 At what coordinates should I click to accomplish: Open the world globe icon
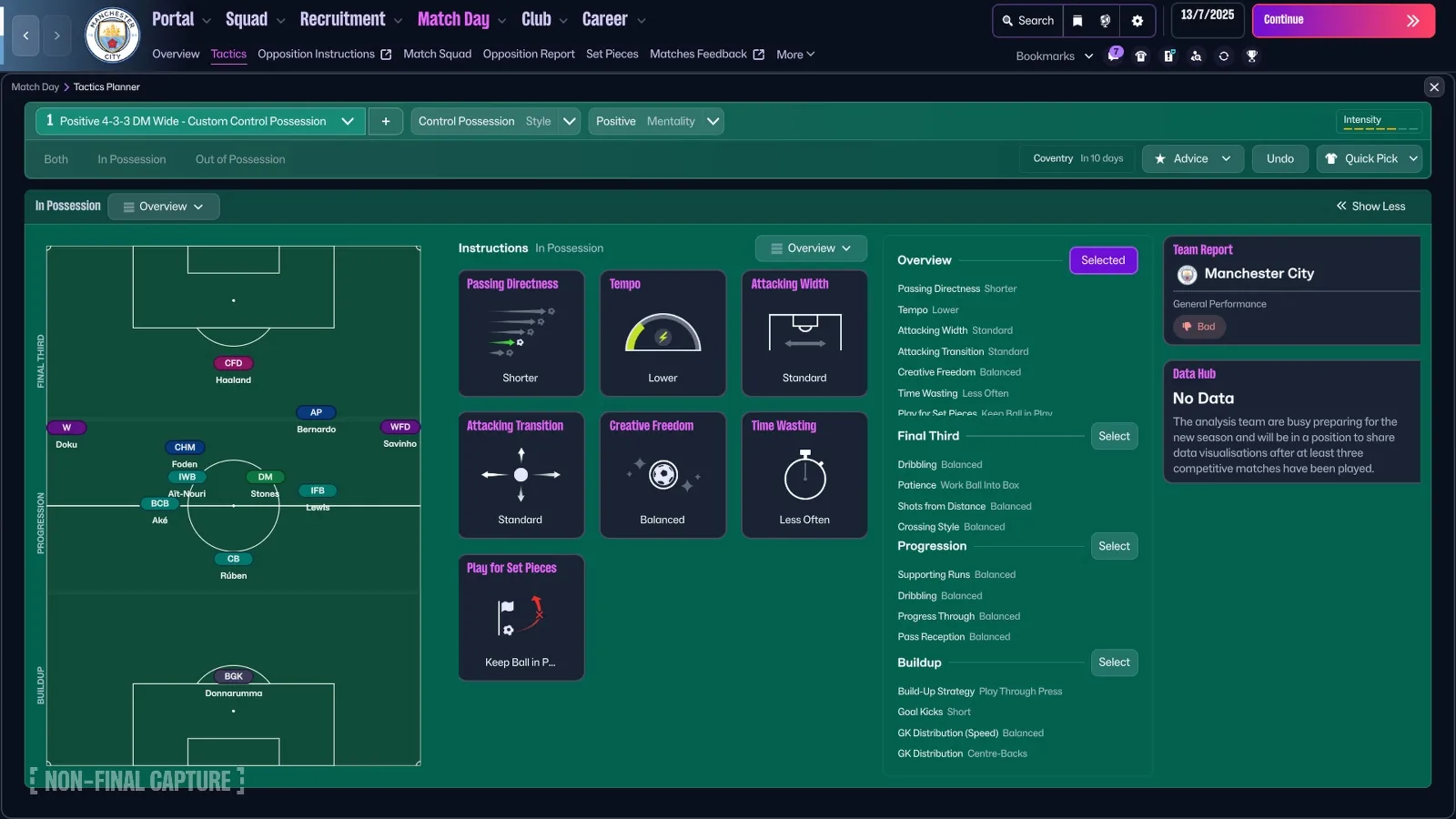pyautogui.click(x=1105, y=21)
